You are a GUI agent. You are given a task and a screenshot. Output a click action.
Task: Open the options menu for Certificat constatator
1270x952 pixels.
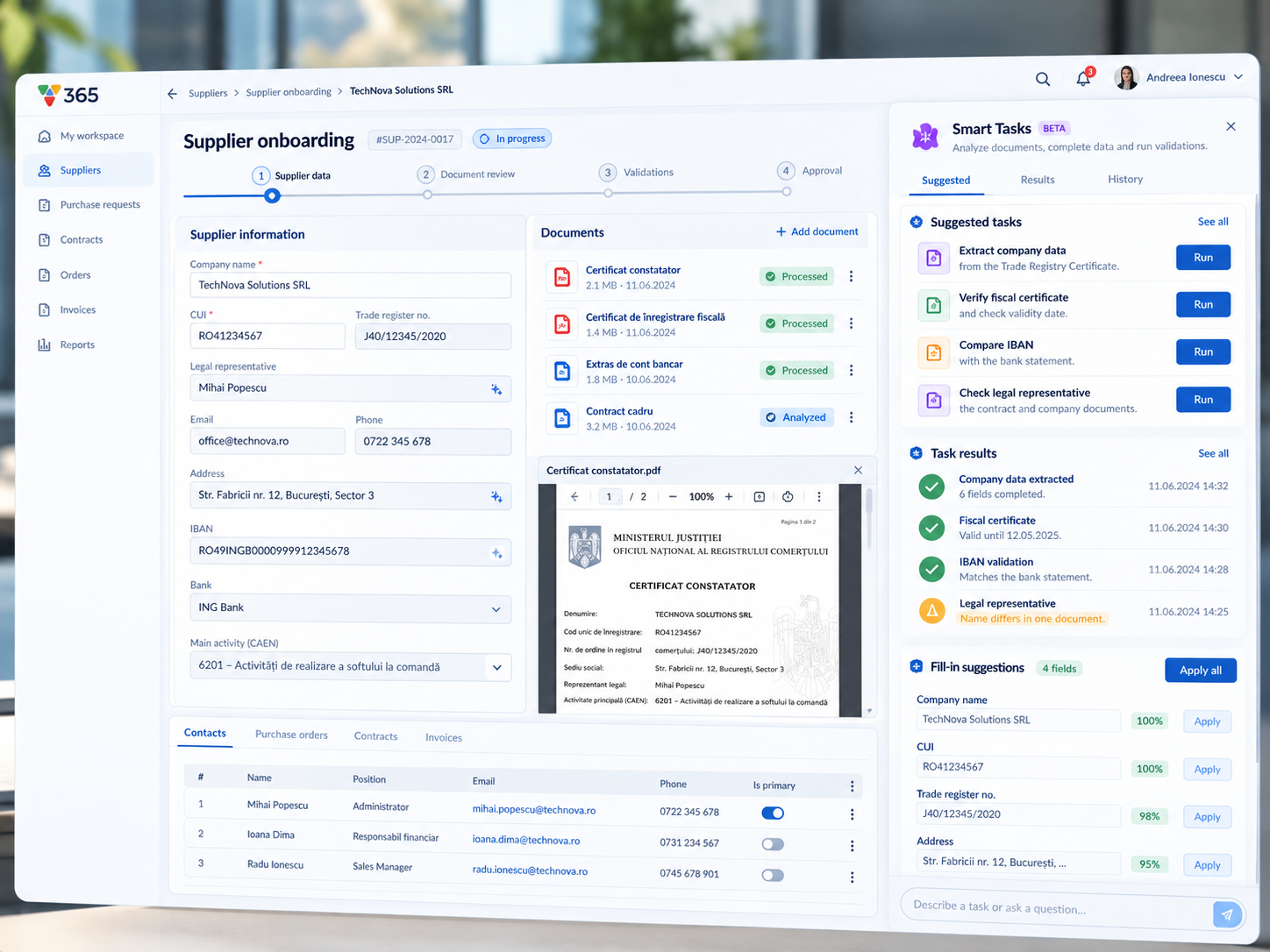click(x=851, y=276)
